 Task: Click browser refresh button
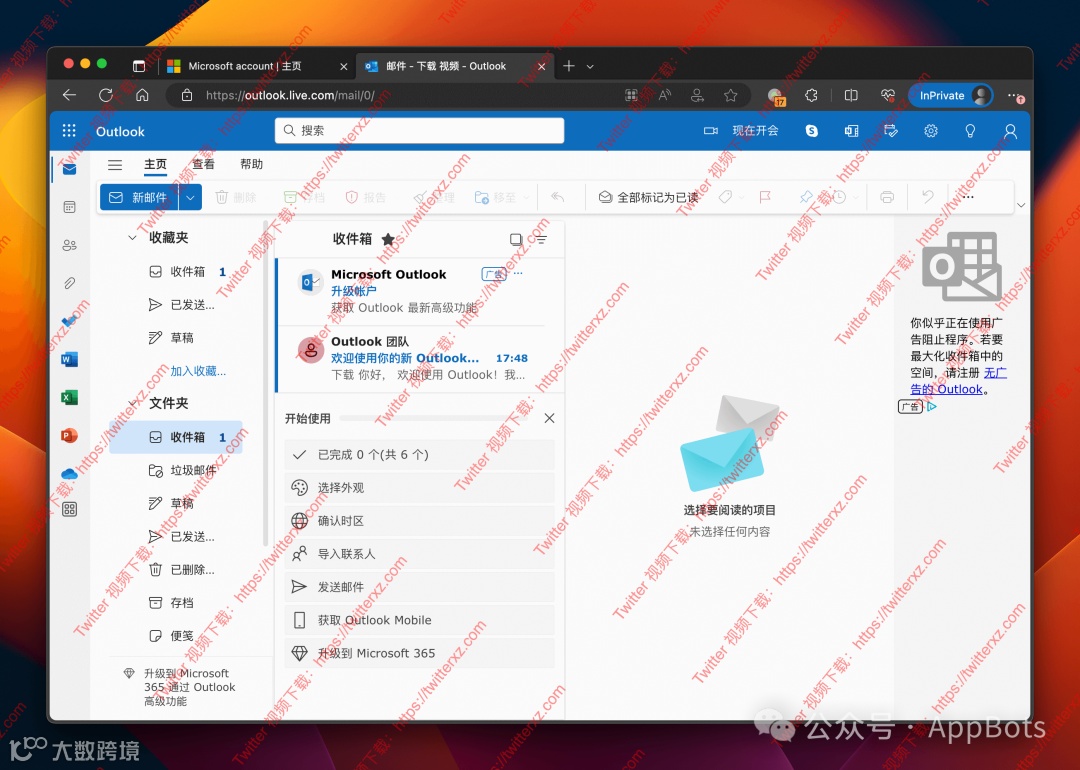[x=105, y=95]
